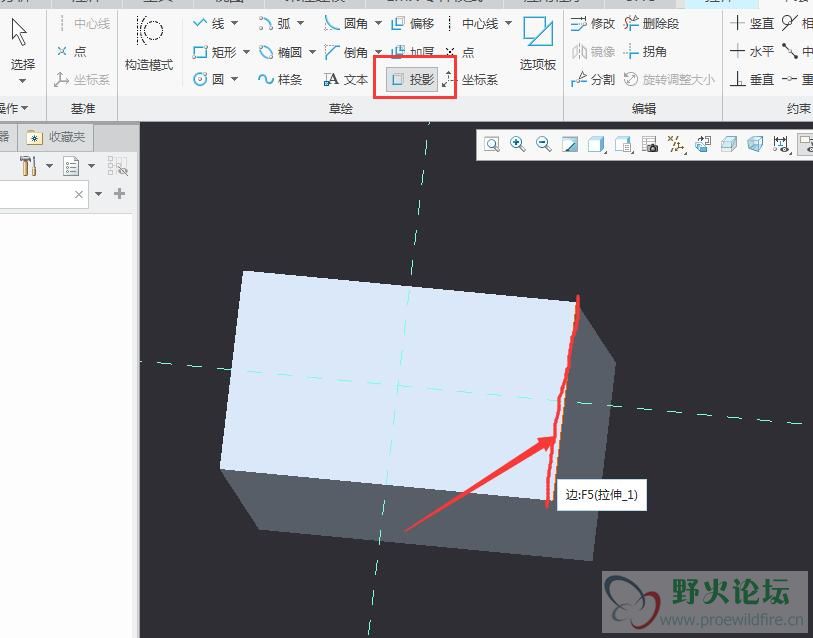813x638 pixels.
Task: Select the 圆 circle tool
Action: pyautogui.click(x=208, y=79)
